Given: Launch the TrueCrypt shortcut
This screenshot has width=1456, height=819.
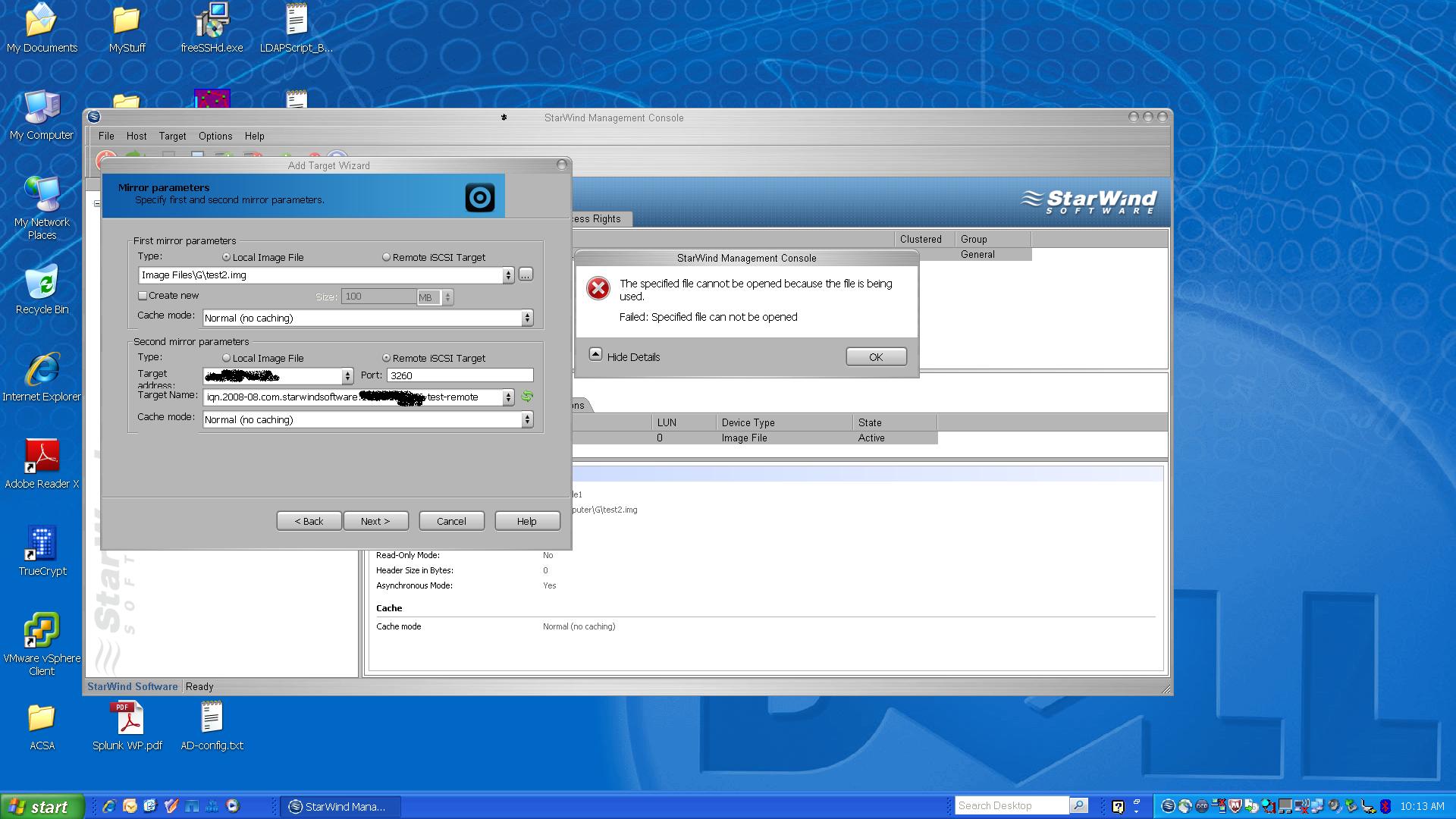Looking at the screenshot, I should (x=42, y=551).
